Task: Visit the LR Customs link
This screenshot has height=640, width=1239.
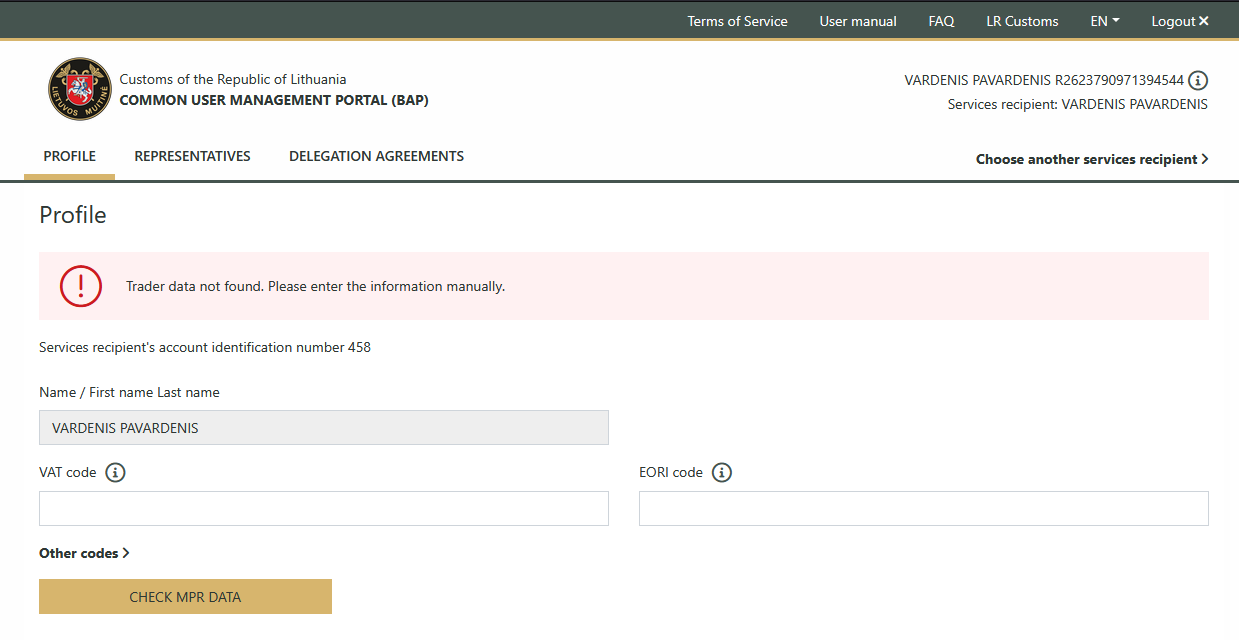Action: (x=1022, y=21)
